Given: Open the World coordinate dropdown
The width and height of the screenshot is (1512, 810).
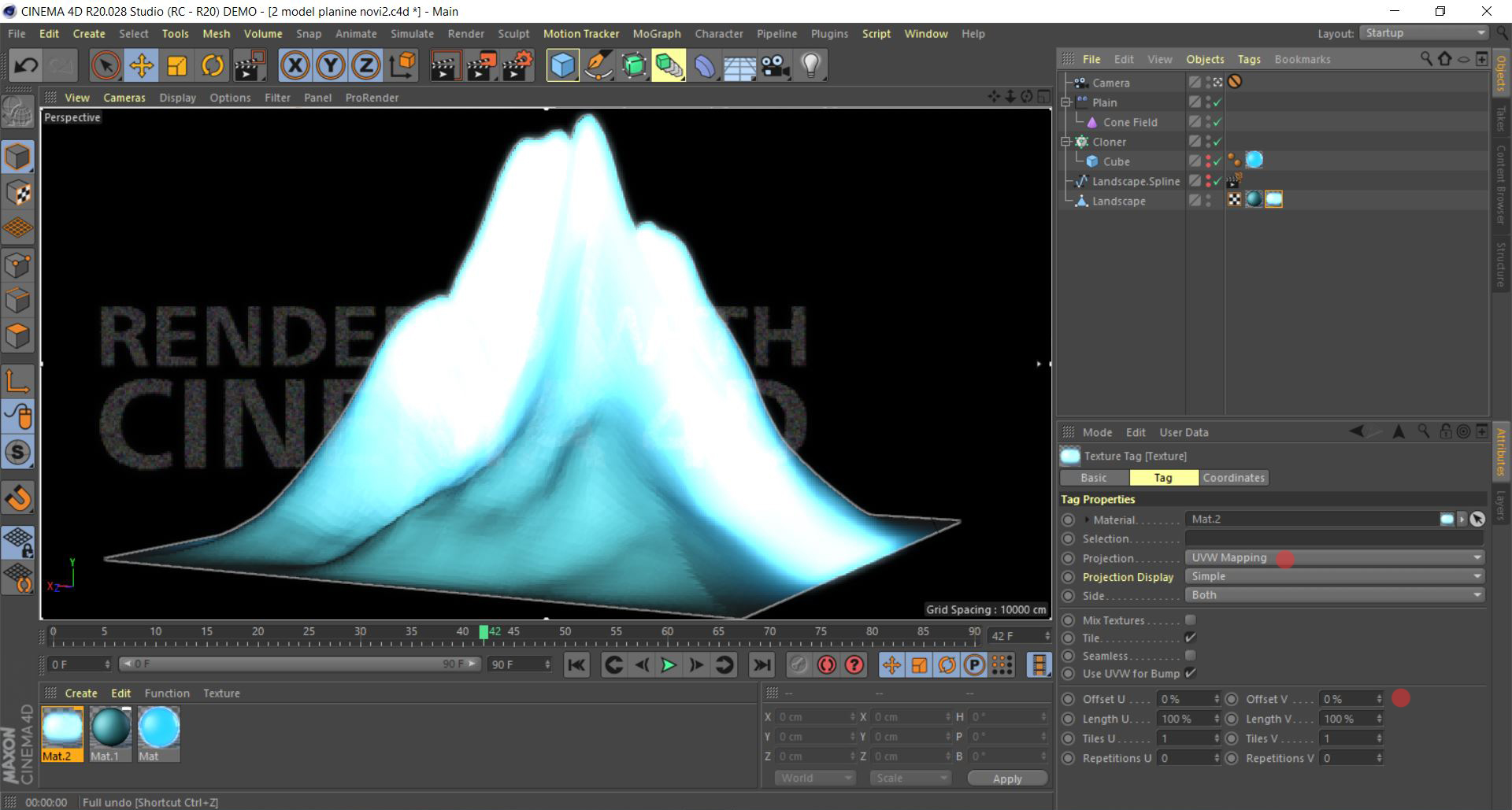Looking at the screenshot, I should pos(815,778).
